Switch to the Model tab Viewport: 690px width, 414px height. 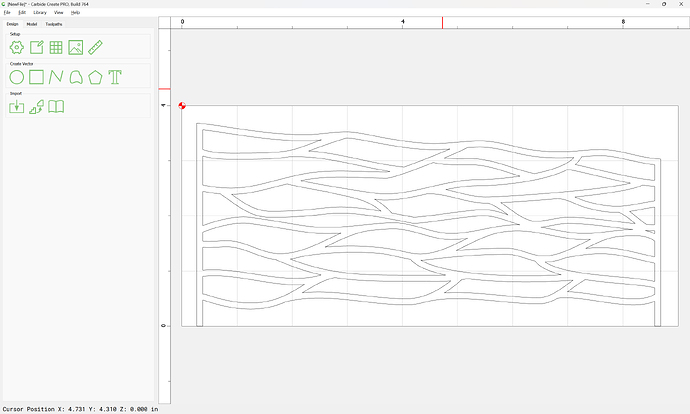[x=32, y=23]
